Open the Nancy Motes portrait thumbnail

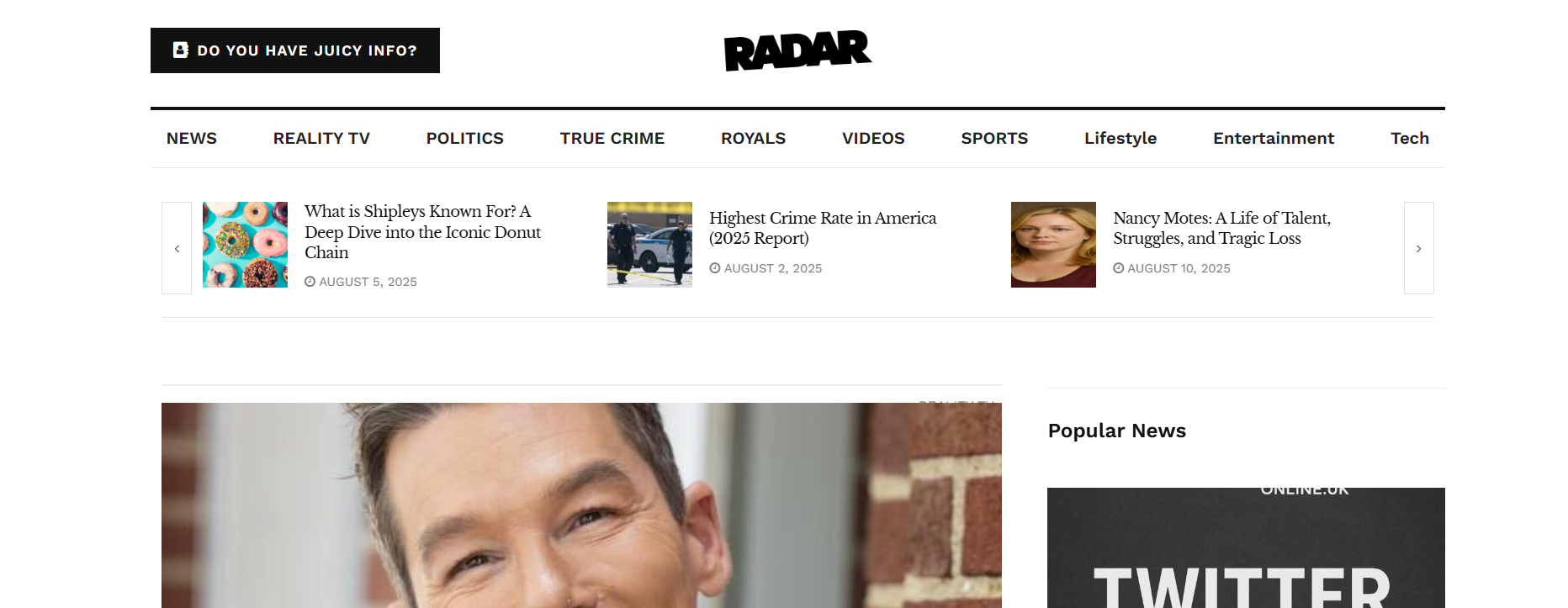click(1053, 245)
